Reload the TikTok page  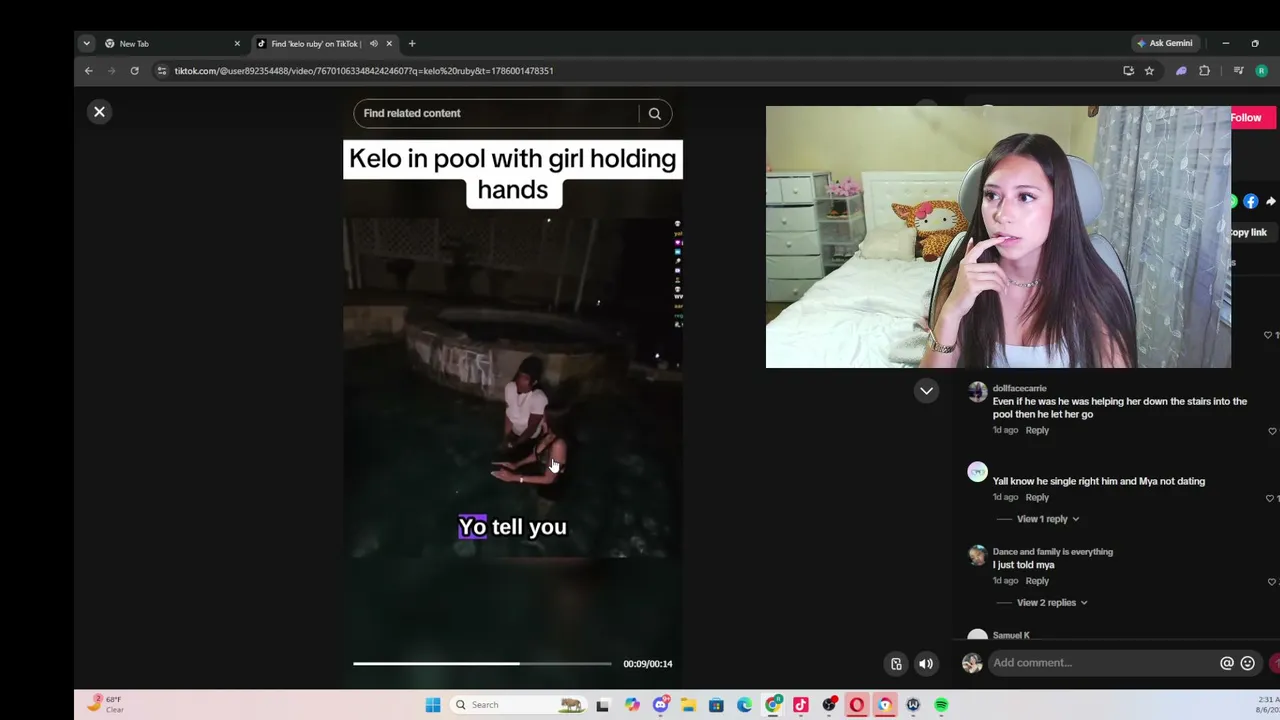tap(134, 71)
